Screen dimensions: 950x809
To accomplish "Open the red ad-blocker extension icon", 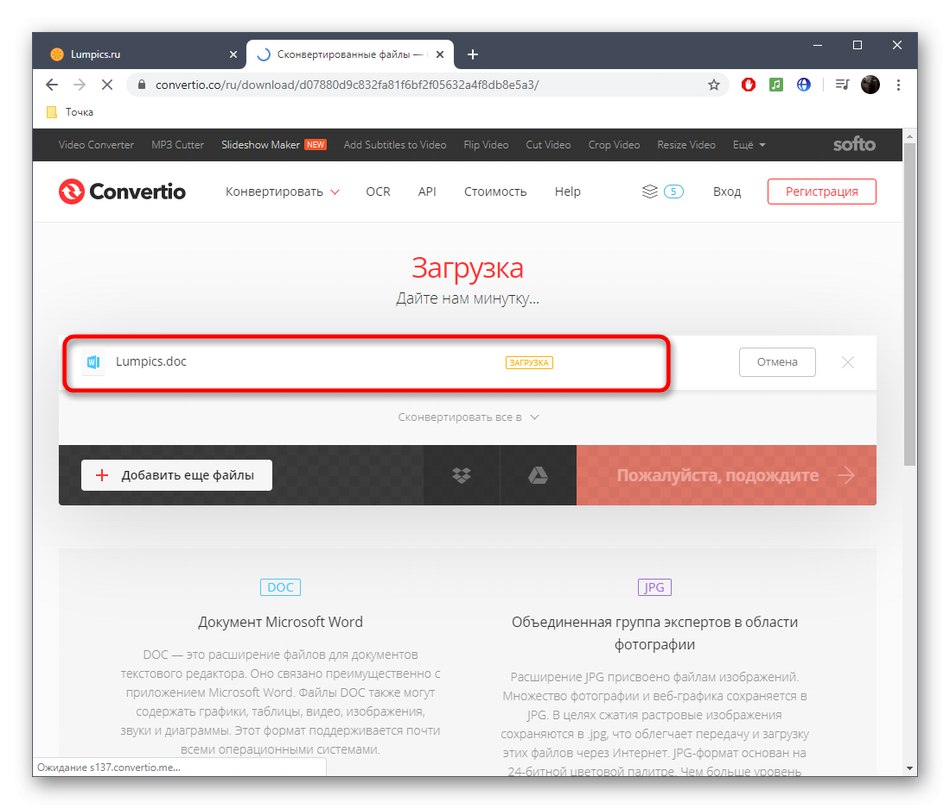I will pos(748,85).
